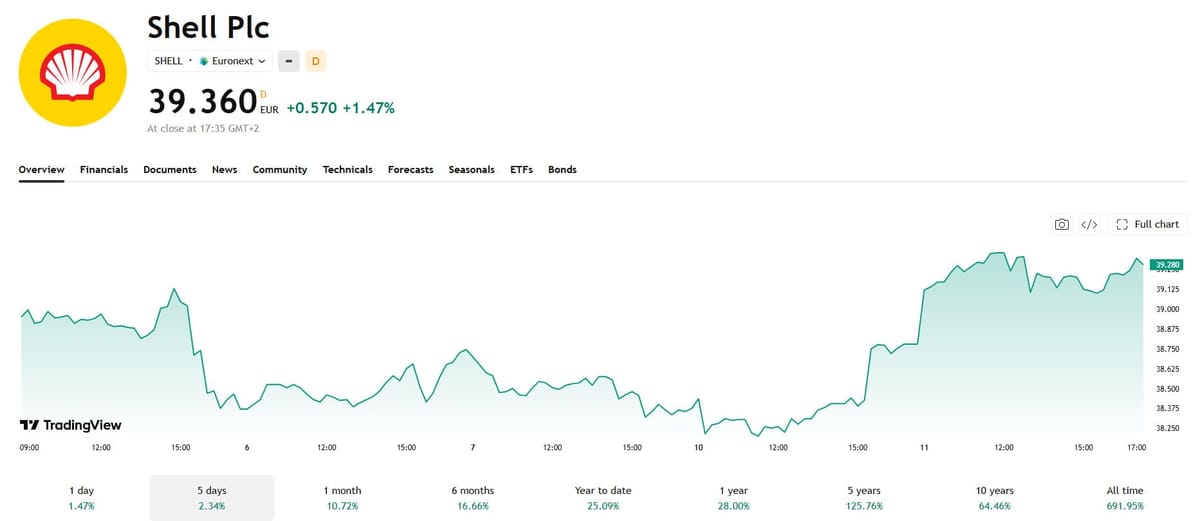The height and width of the screenshot is (521, 1200).
Task: Select the 5 years range
Action: coord(863,498)
